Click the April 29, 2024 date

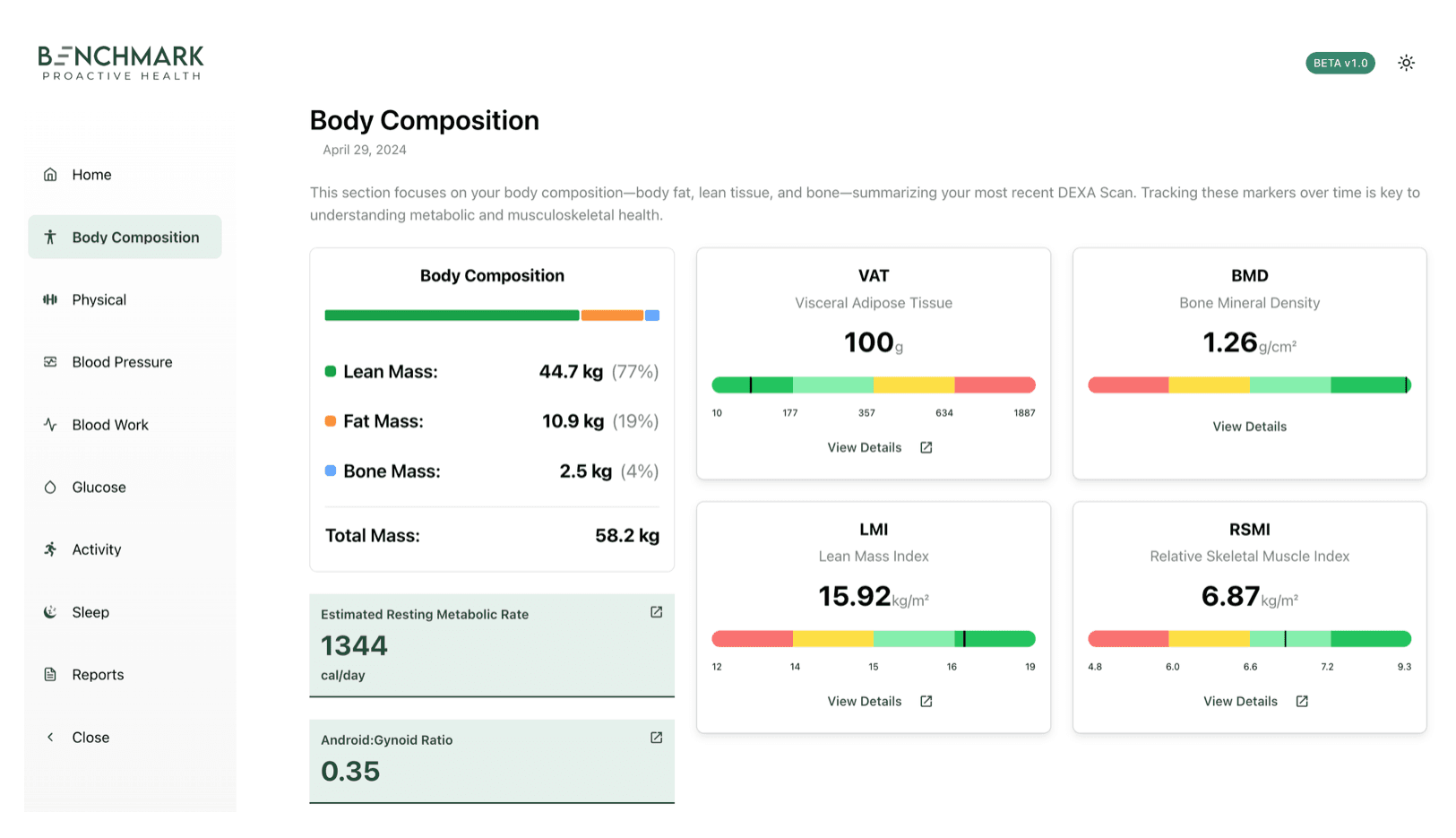click(365, 150)
